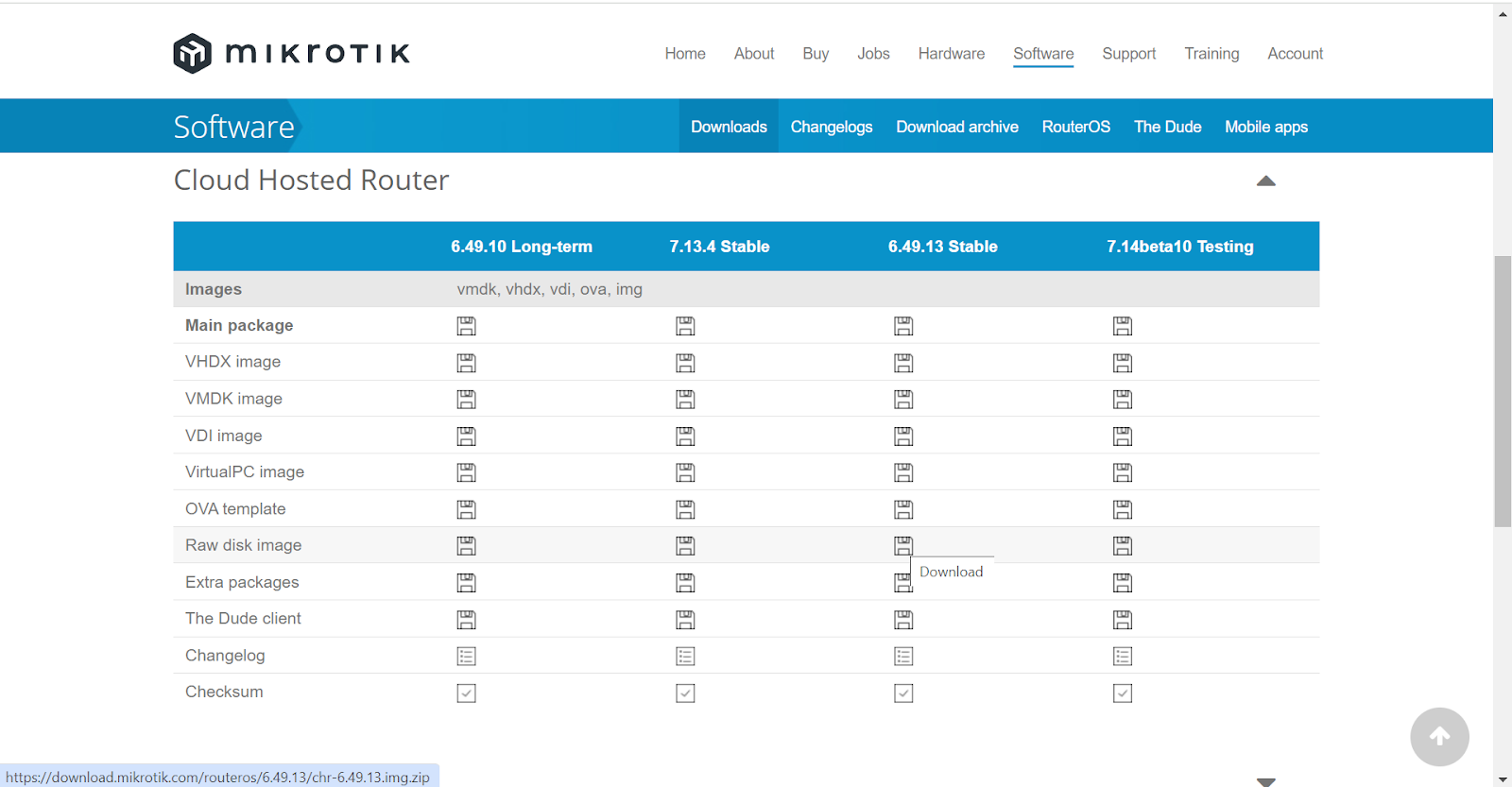
Task: Switch to the Downloads tab
Action: click(729, 127)
